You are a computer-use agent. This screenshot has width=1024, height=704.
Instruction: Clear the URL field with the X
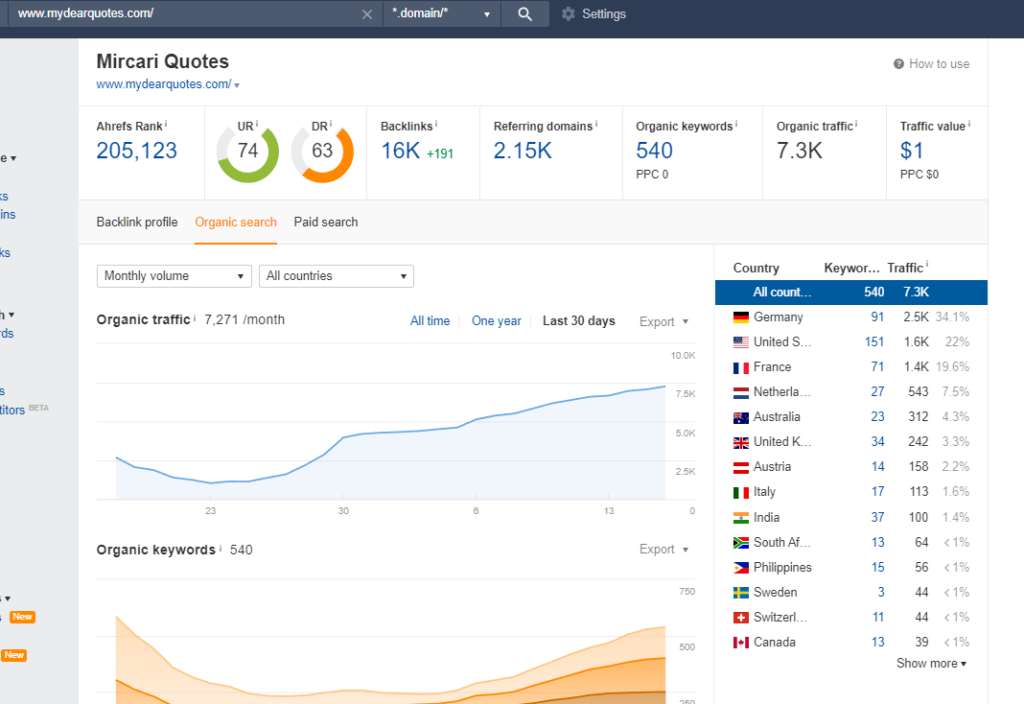[367, 14]
